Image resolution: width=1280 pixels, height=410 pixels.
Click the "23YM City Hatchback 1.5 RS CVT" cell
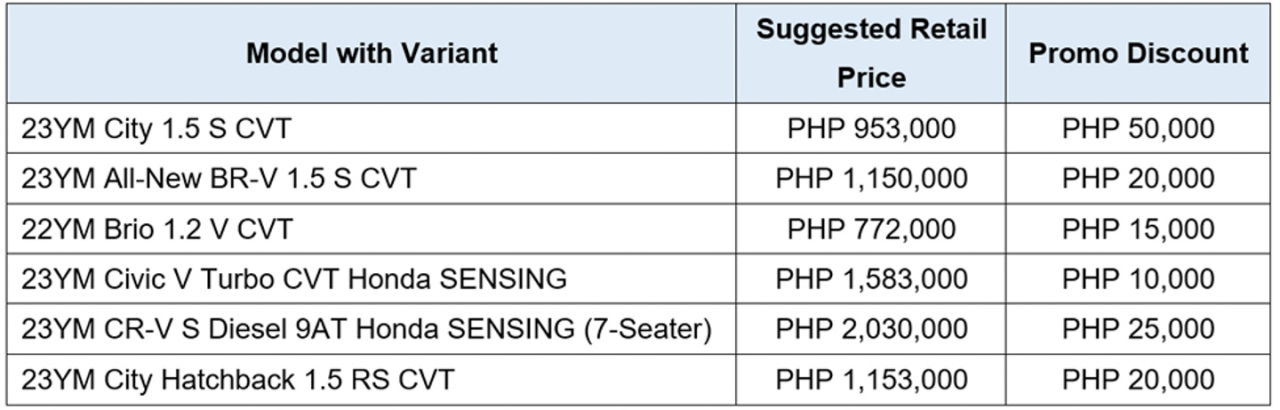click(238, 380)
